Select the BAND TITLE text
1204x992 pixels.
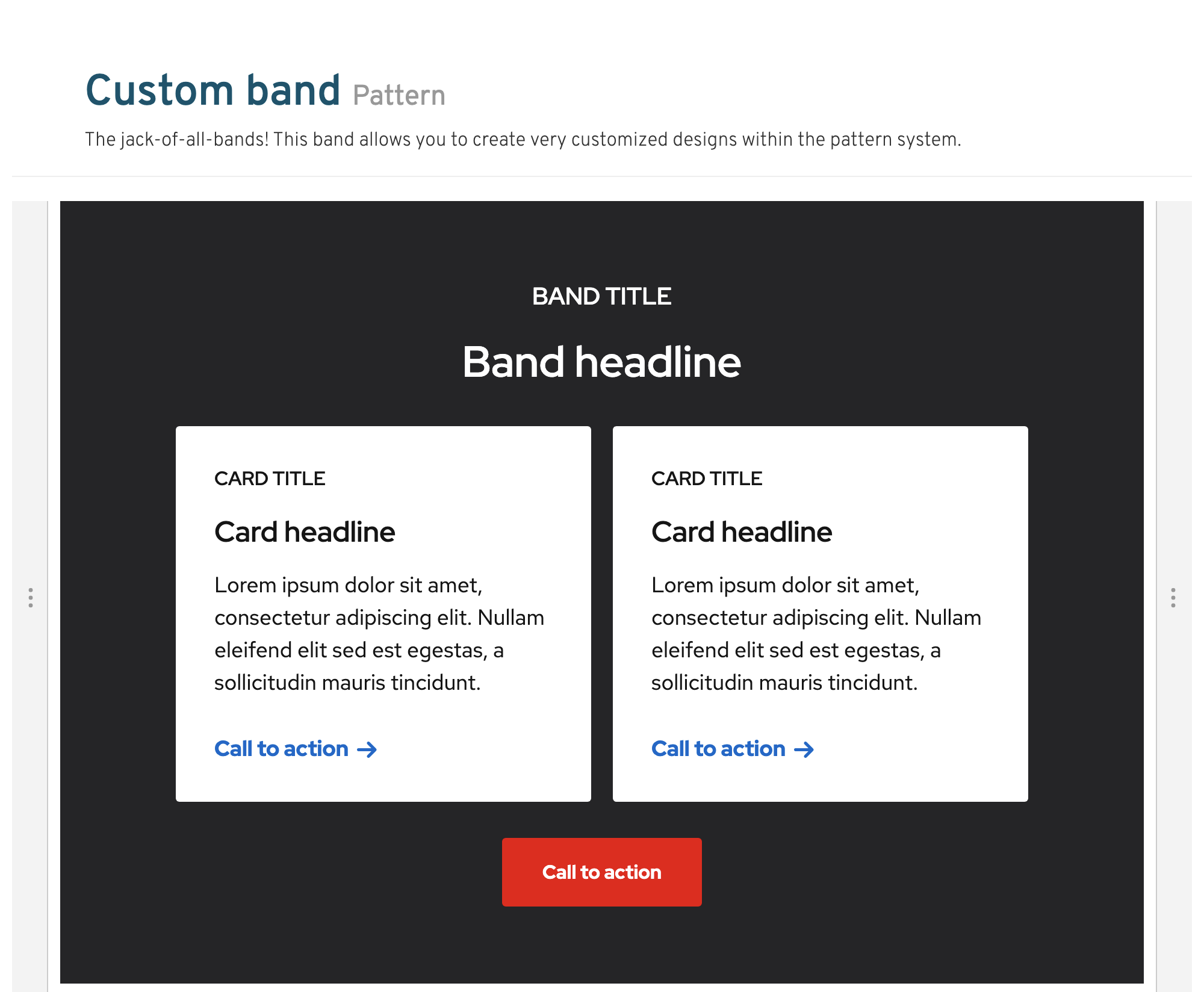(x=601, y=296)
